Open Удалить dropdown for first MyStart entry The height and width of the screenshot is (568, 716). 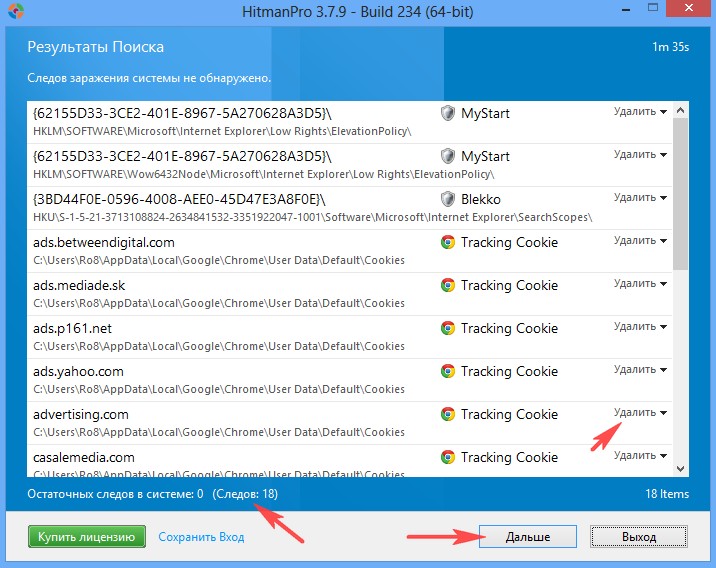(640, 112)
